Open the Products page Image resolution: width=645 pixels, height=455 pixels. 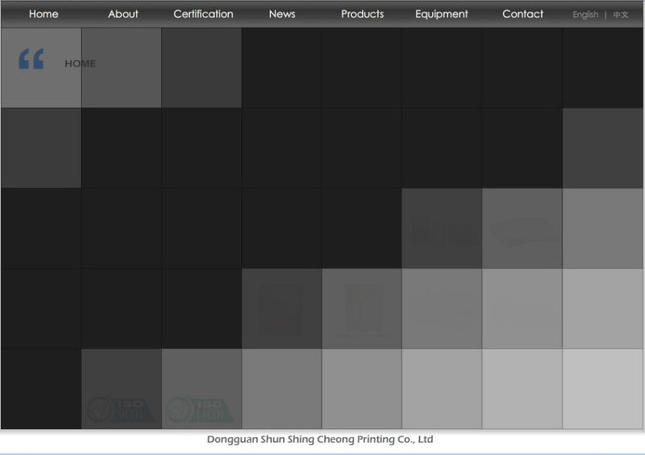[x=362, y=14]
